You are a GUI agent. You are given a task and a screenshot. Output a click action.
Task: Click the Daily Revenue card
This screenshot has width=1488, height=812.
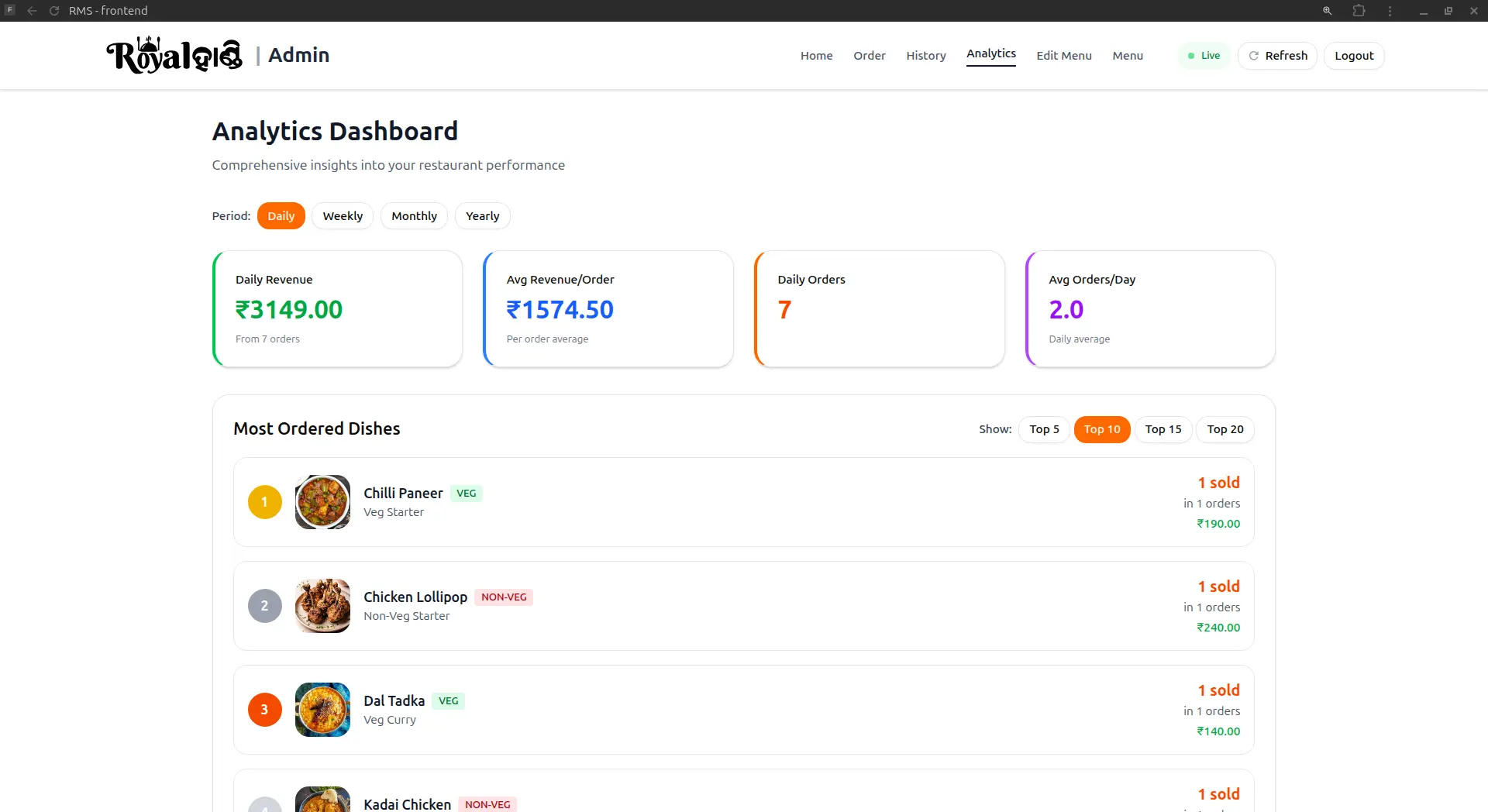[338, 308]
